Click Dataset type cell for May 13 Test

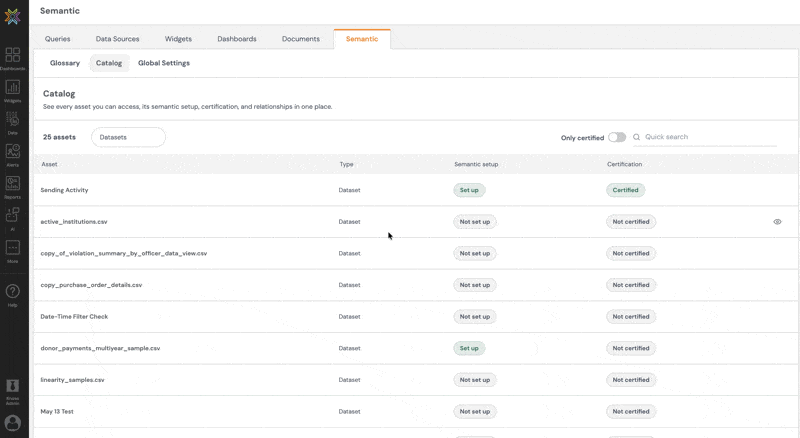(349, 411)
